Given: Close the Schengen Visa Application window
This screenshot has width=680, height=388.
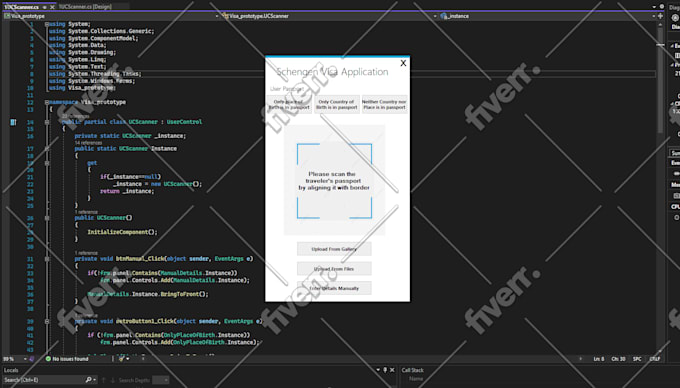Looking at the screenshot, I should click(403, 63).
